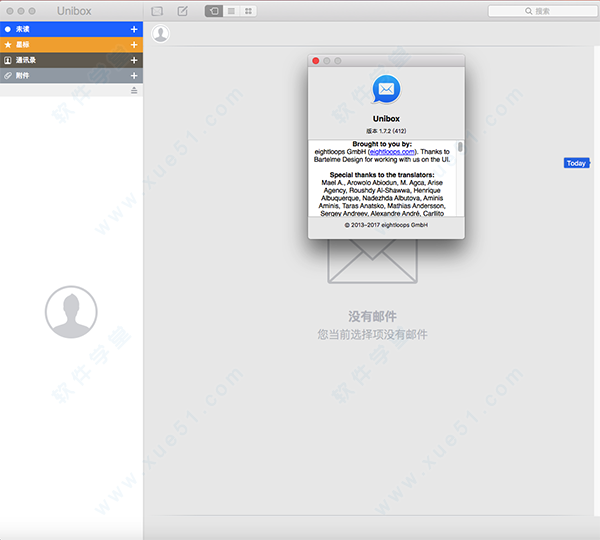Click the 您当前选择项没有邮件 message

coord(372,334)
